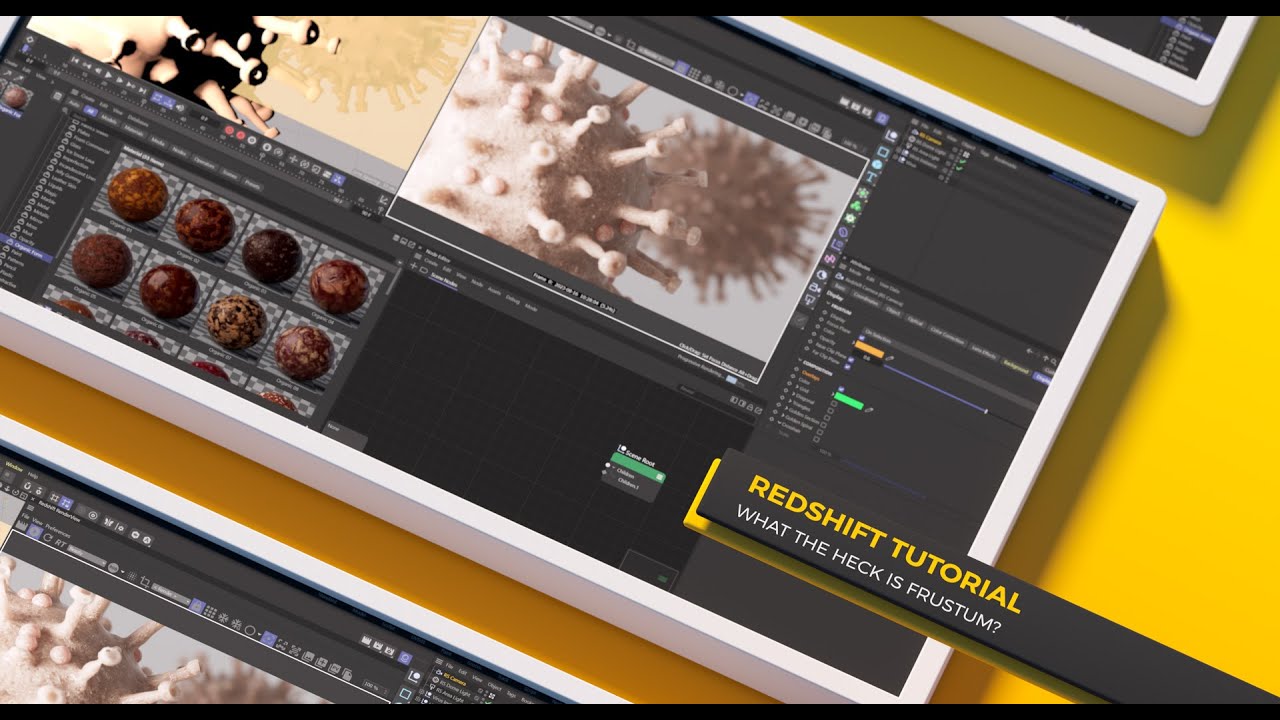Select the Organic 01 orange material thumbnail
The image size is (1280, 720).
[x=137, y=193]
